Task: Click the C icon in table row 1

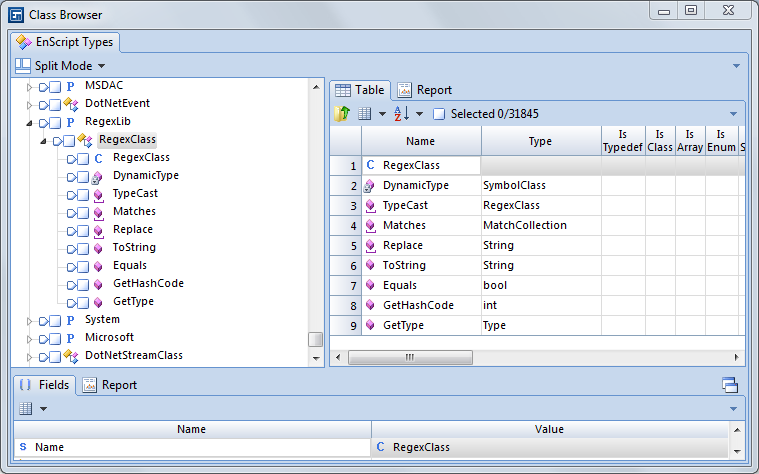Action: tap(370, 165)
